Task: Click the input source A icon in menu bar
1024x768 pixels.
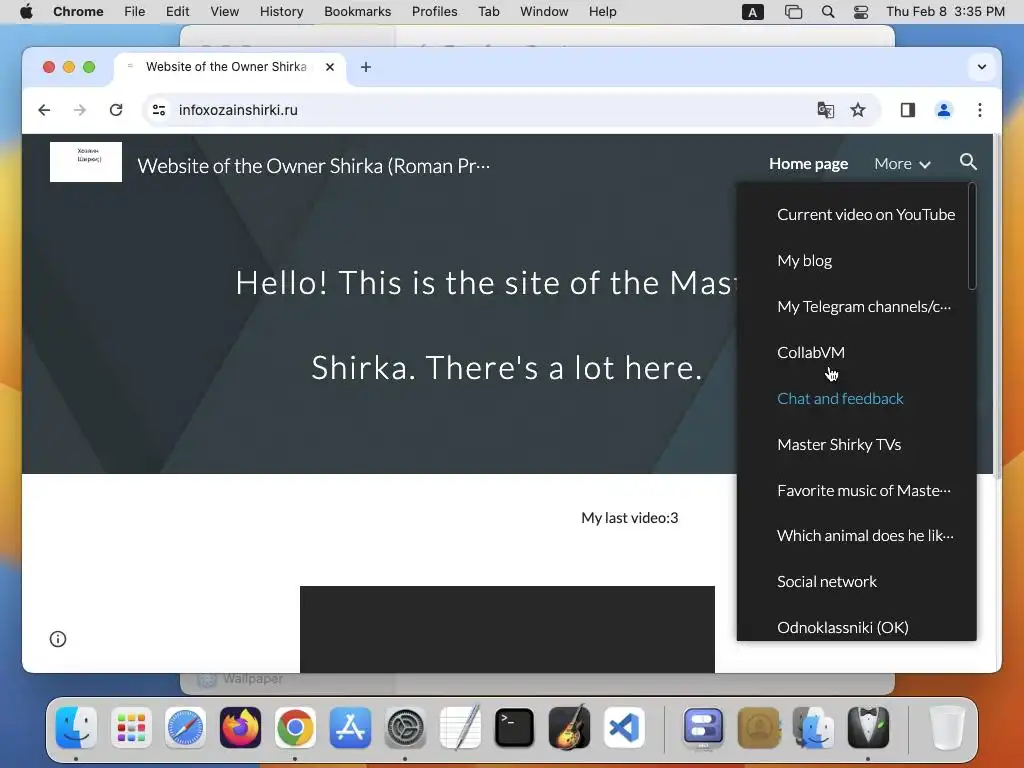Action: [752, 12]
